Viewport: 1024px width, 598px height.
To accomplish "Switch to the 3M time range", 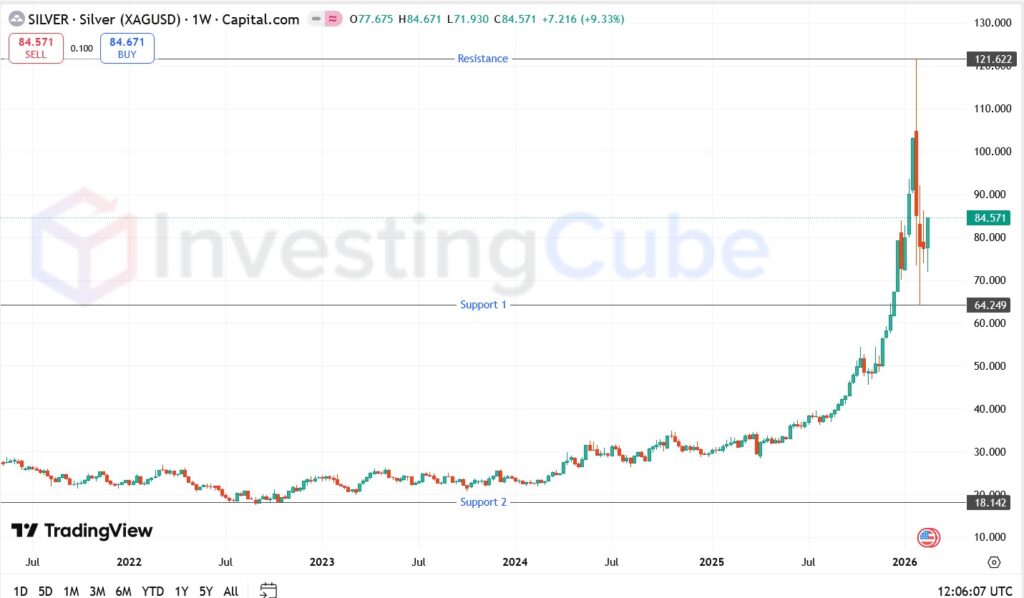I will point(97,591).
